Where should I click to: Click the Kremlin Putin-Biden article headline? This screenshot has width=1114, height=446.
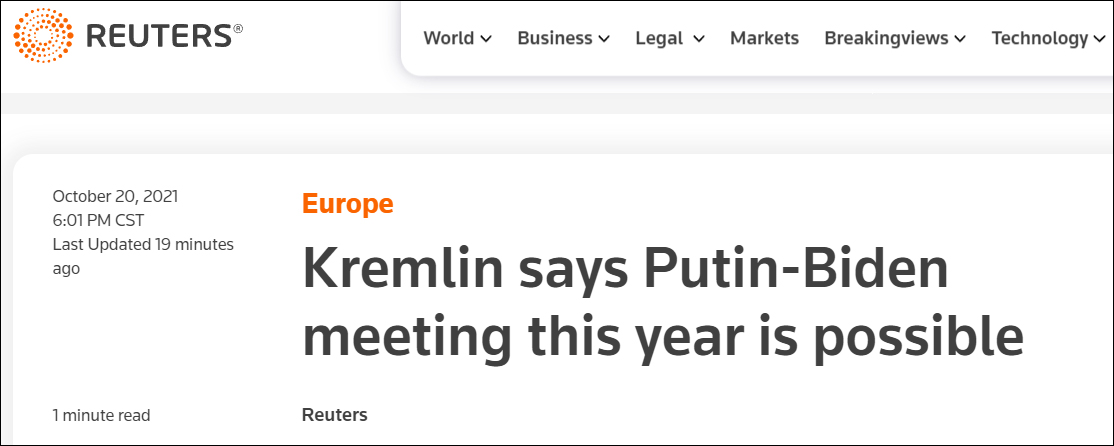click(662, 302)
